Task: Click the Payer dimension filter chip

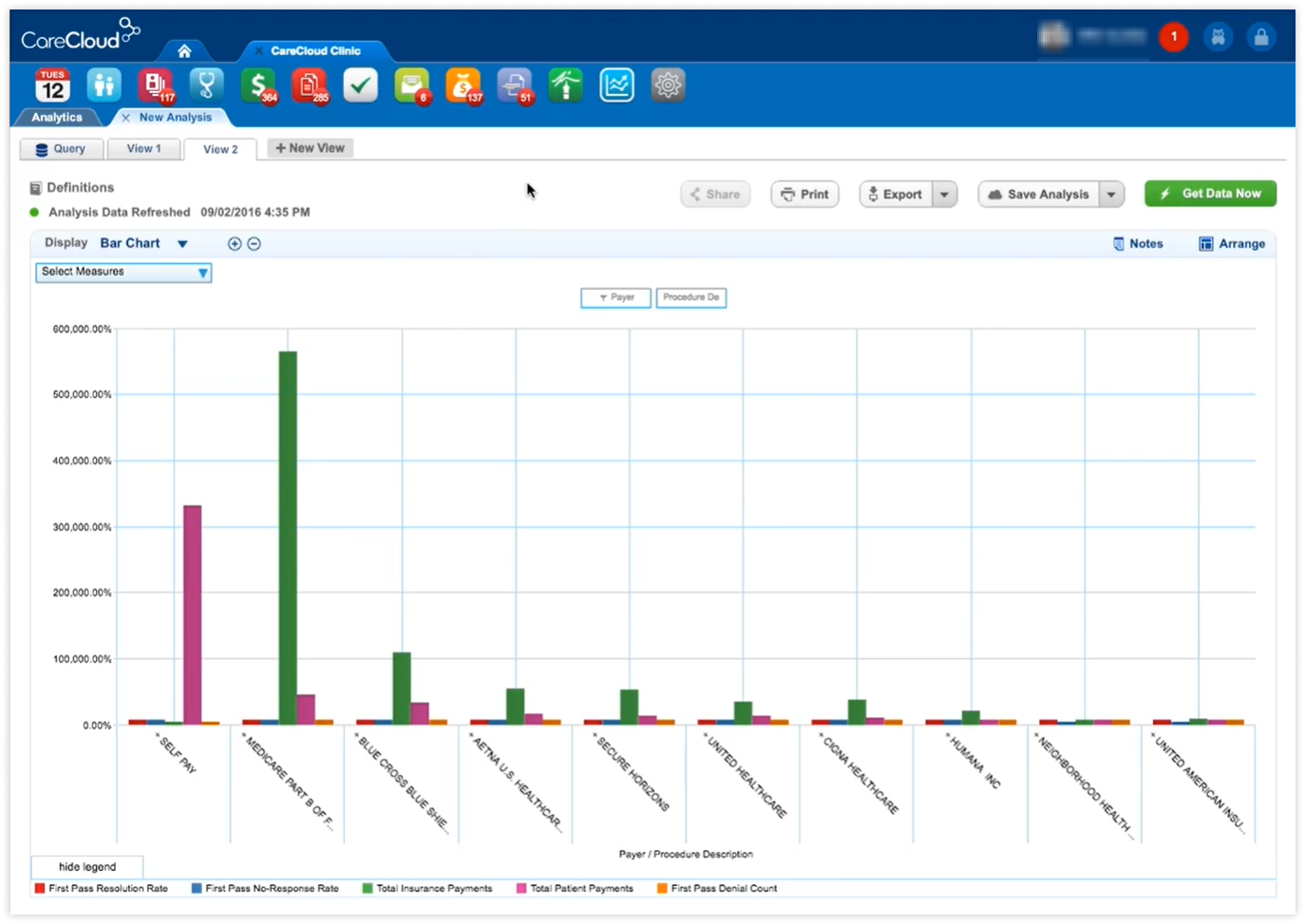Action: (615, 298)
